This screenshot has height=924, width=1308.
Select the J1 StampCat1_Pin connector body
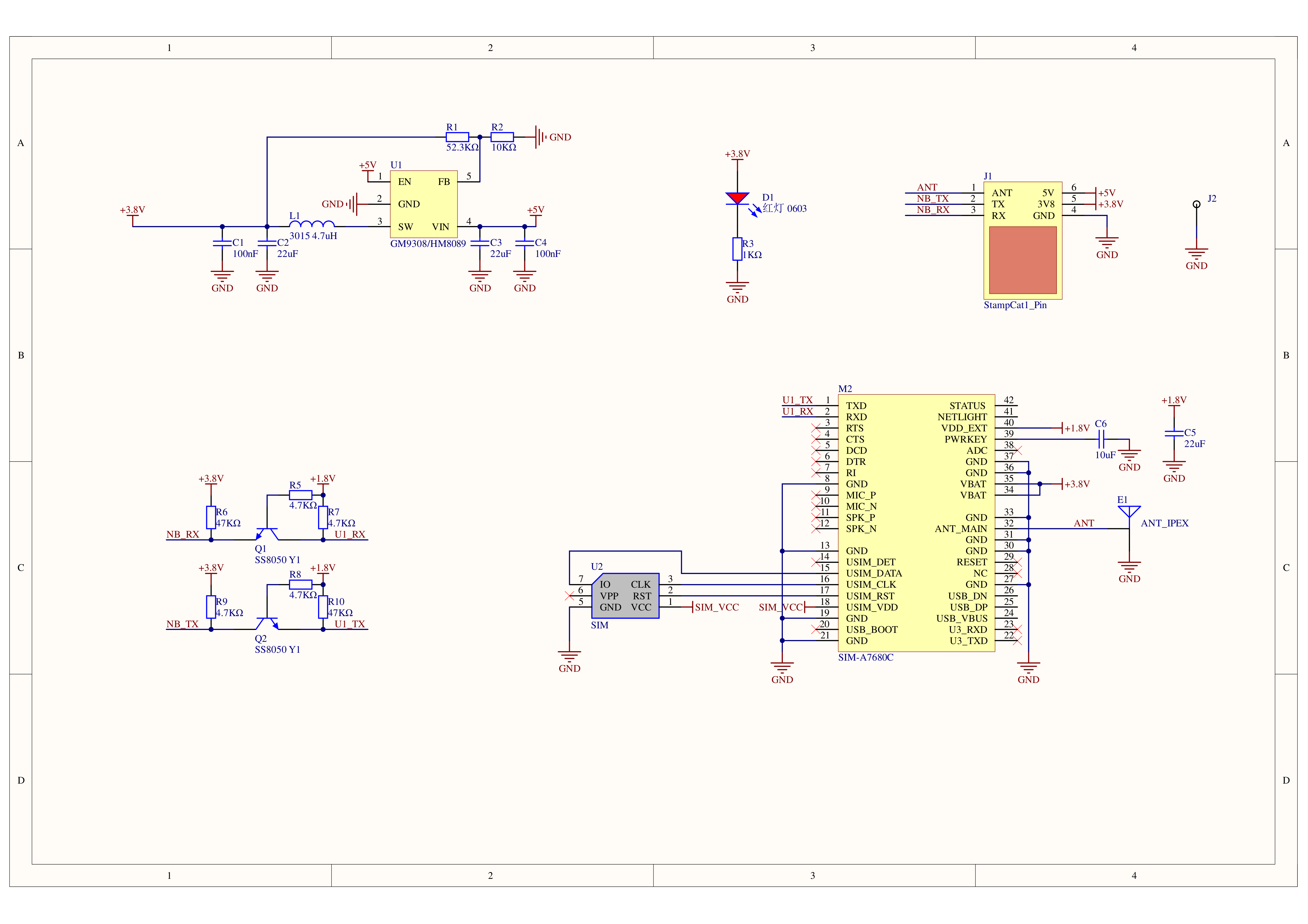point(1023,240)
